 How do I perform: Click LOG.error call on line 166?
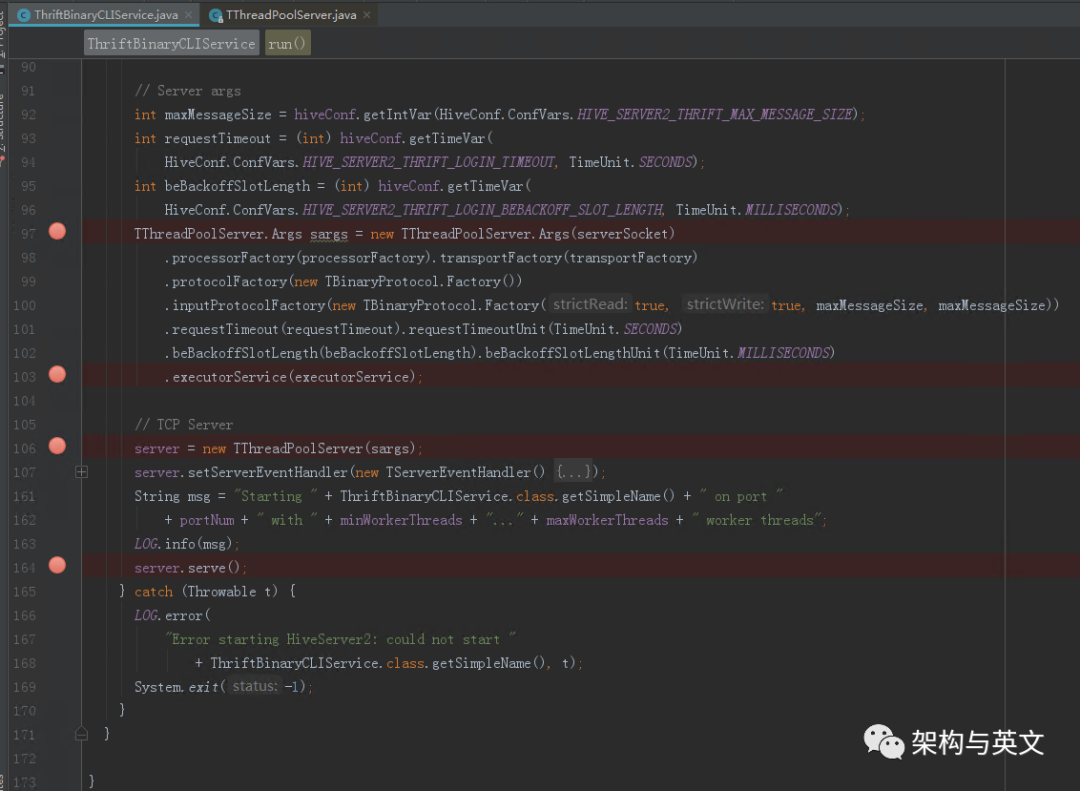click(x=172, y=615)
